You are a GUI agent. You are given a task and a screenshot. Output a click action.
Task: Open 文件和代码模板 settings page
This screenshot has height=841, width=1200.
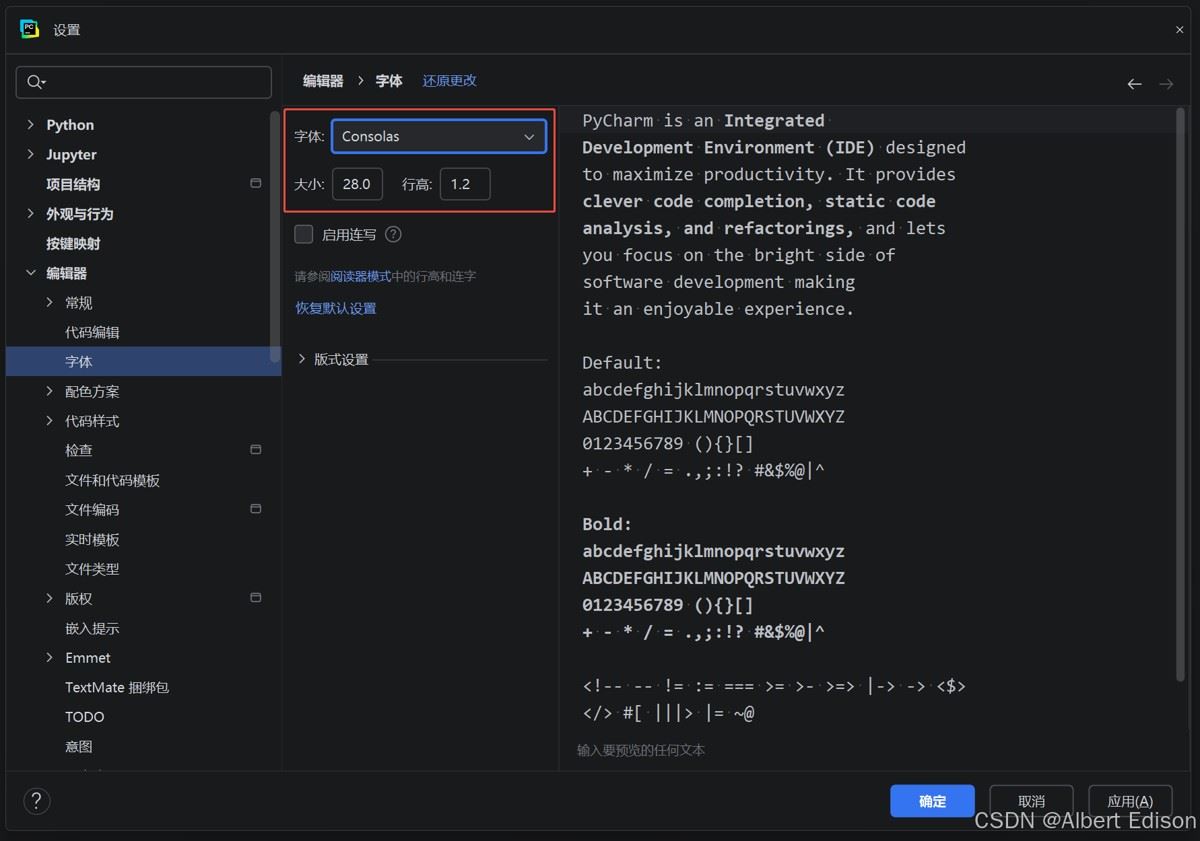(112, 480)
